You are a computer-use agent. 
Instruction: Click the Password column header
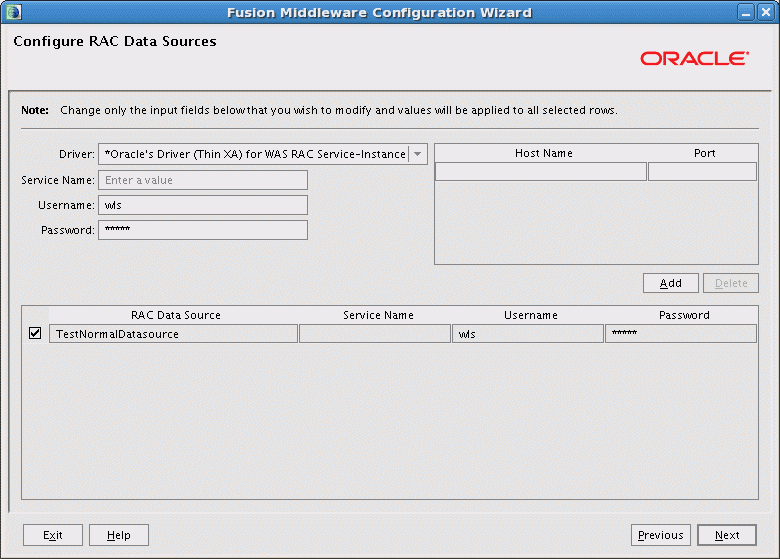[684, 315]
